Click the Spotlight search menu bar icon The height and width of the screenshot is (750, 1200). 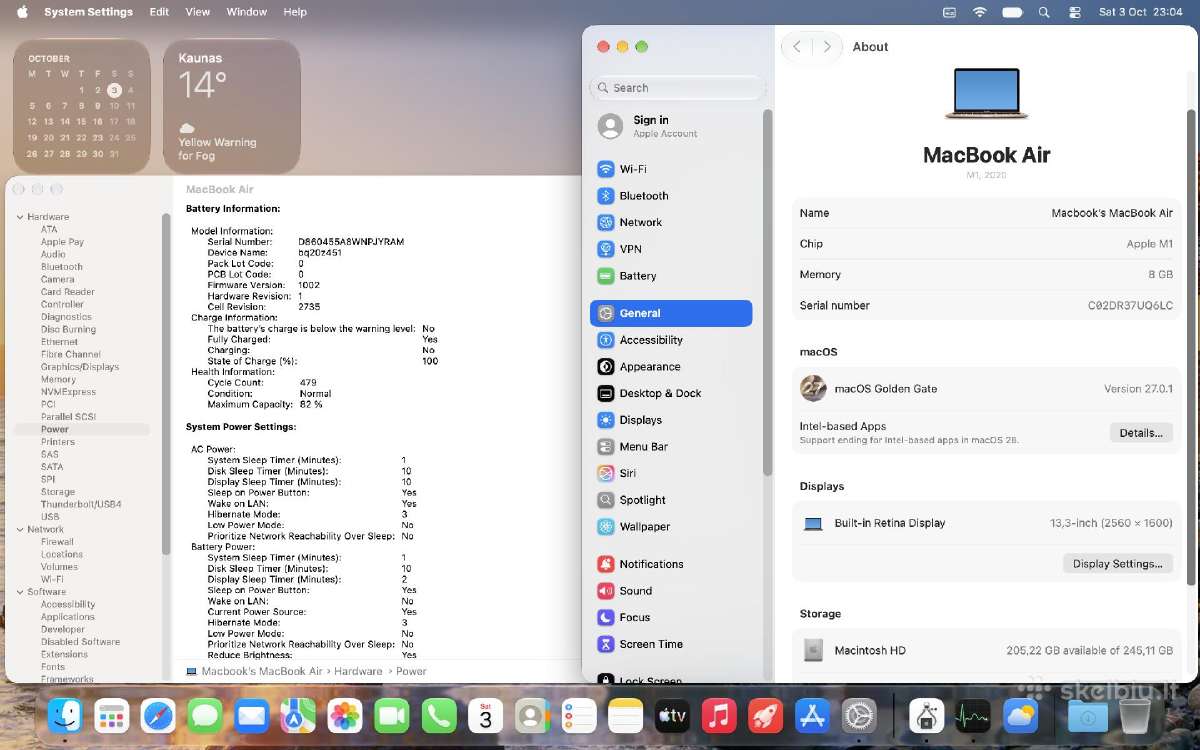click(x=1044, y=12)
